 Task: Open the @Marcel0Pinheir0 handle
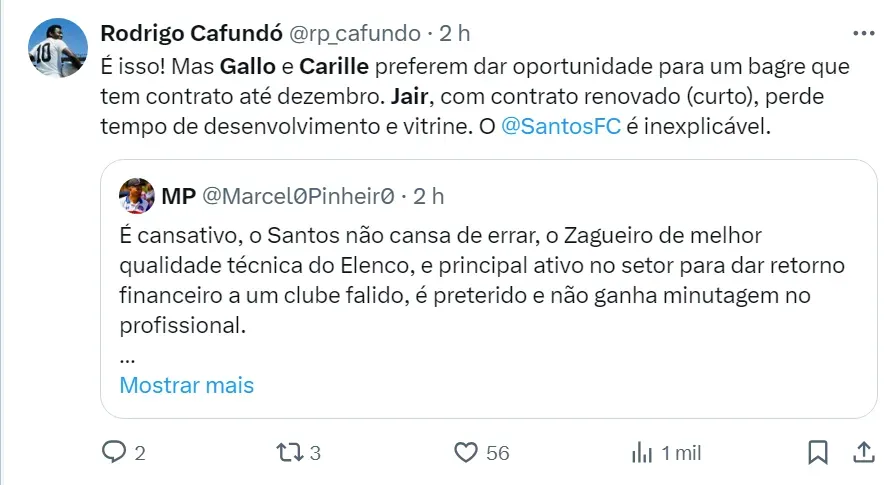click(298, 196)
